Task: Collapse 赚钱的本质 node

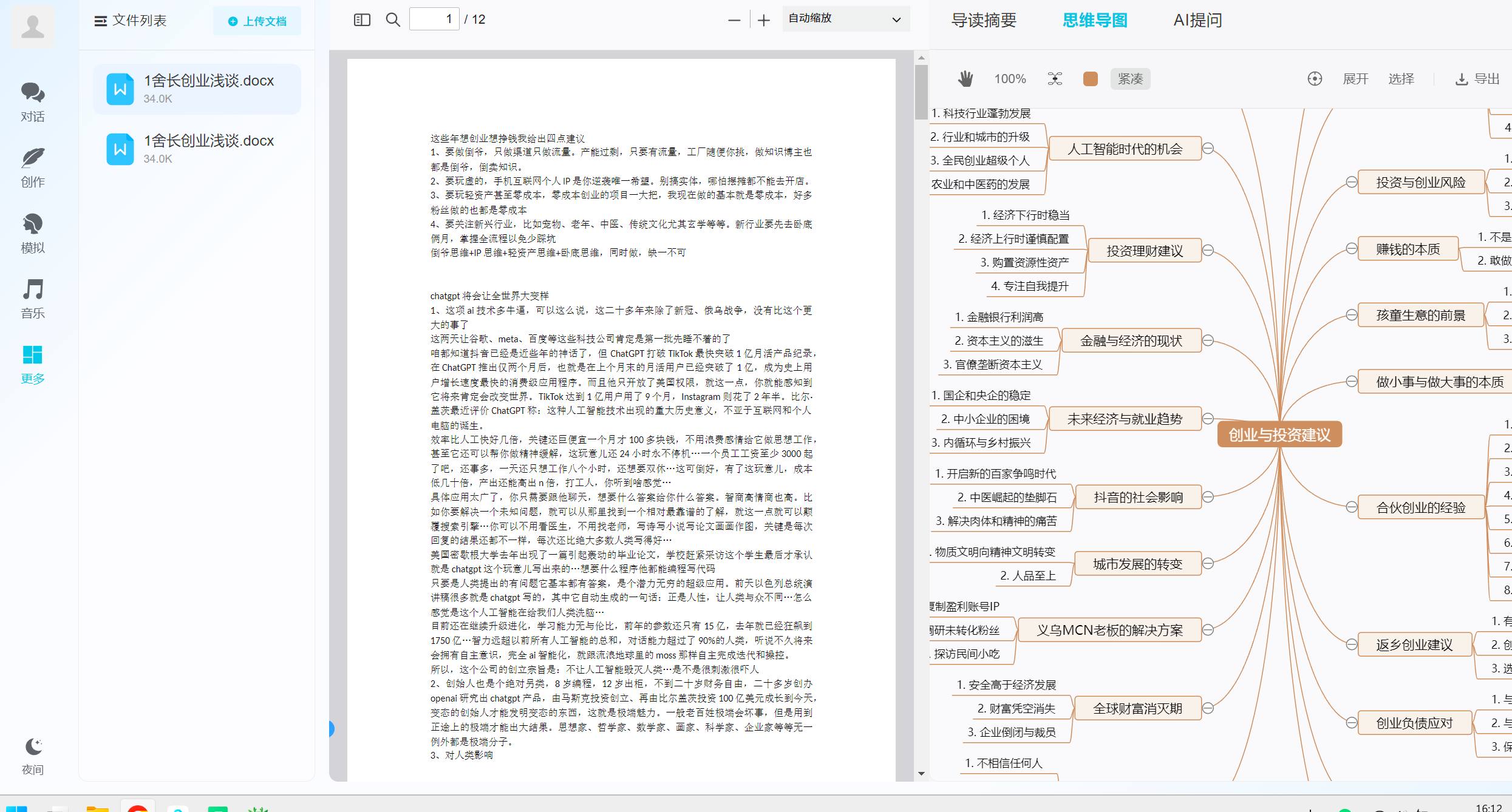Action: (x=1352, y=248)
